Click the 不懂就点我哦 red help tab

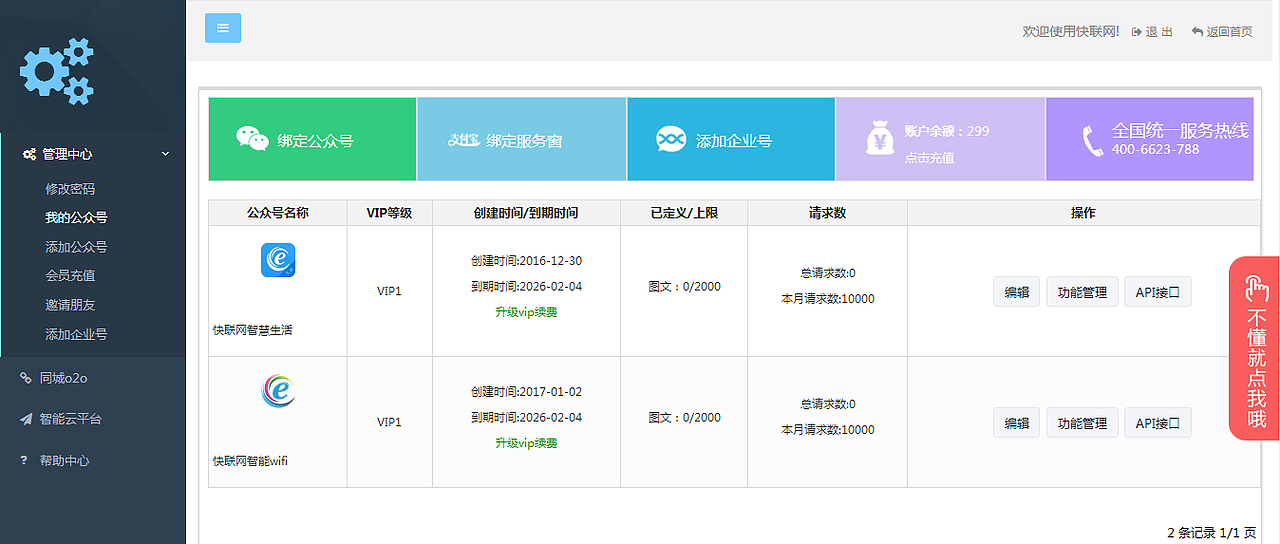(x=1255, y=348)
